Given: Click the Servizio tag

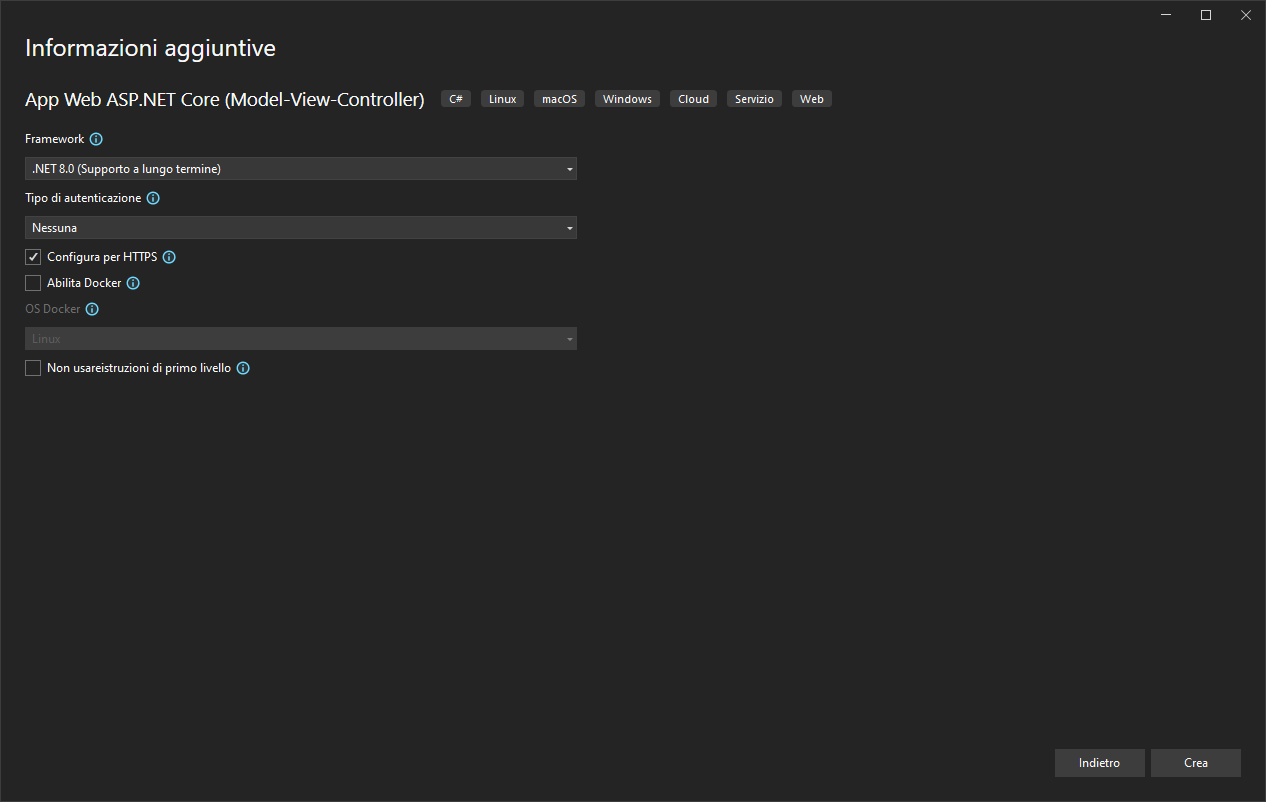Looking at the screenshot, I should point(754,99).
